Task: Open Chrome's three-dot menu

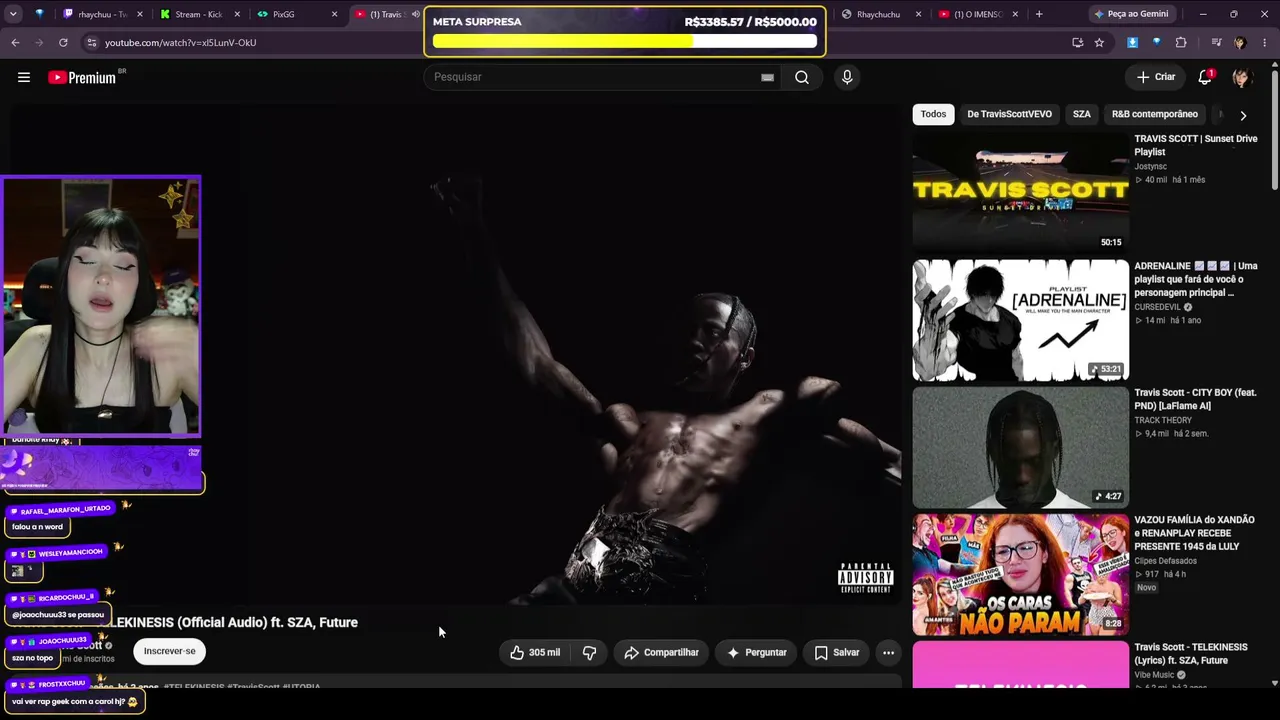Action: tap(1265, 42)
